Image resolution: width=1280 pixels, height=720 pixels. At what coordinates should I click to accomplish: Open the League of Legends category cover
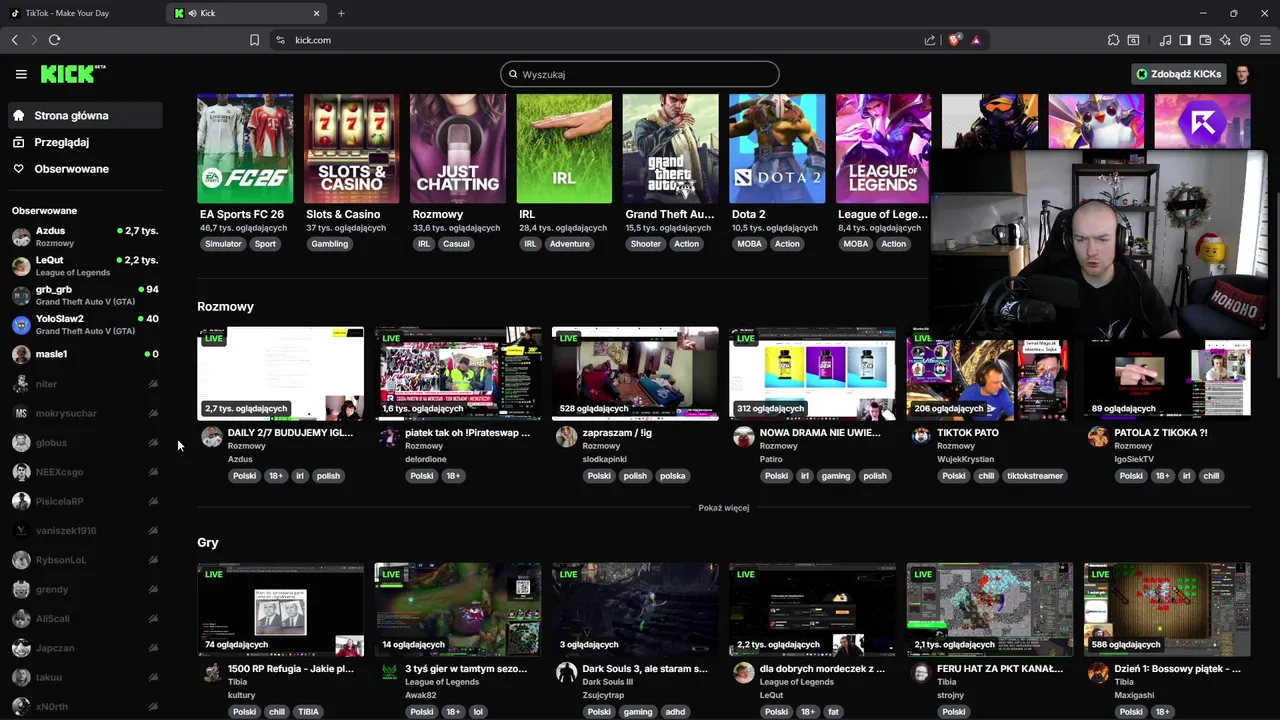(883, 148)
